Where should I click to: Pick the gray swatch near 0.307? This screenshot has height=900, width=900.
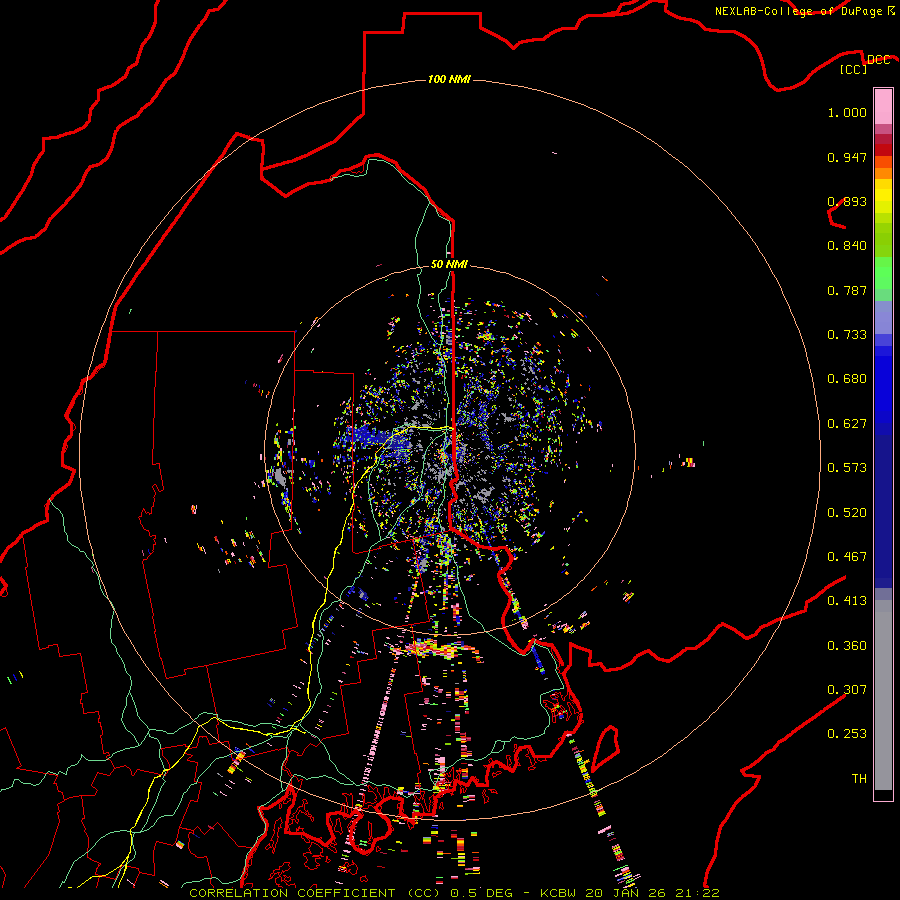click(x=883, y=695)
